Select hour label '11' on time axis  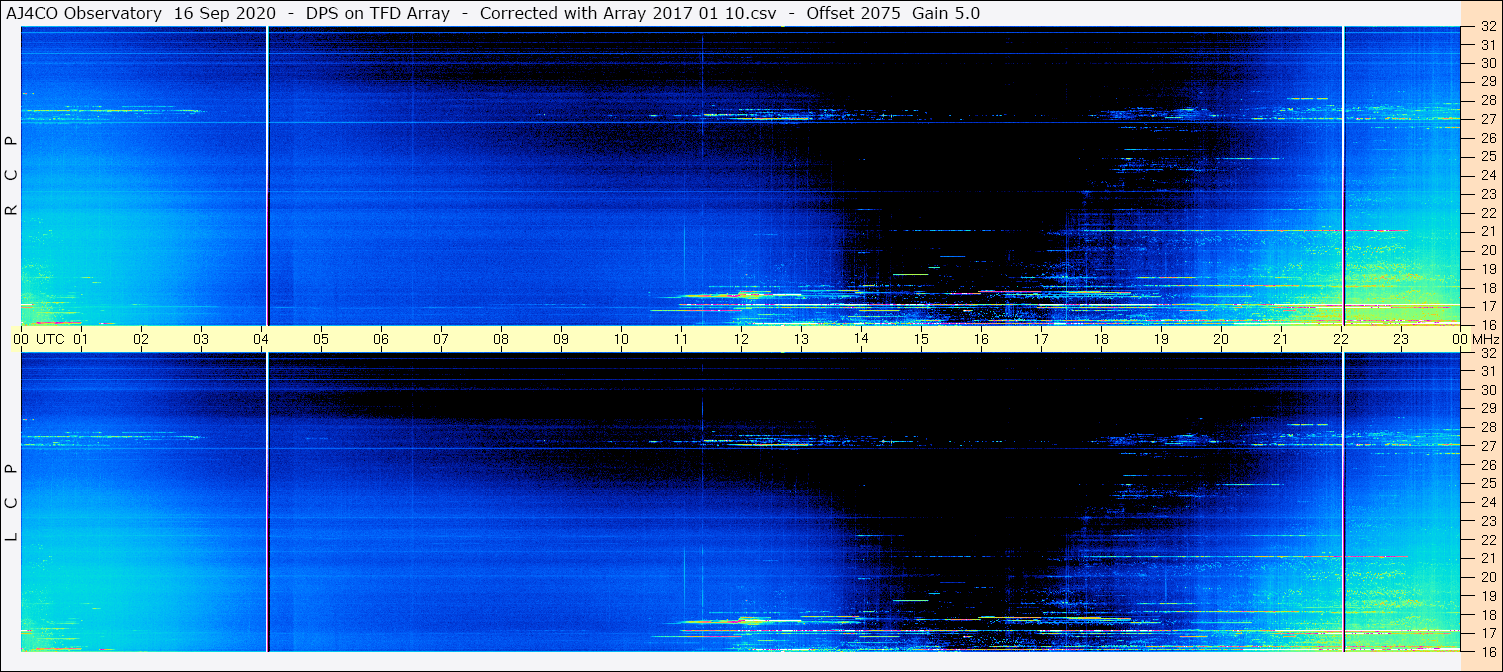(x=681, y=339)
